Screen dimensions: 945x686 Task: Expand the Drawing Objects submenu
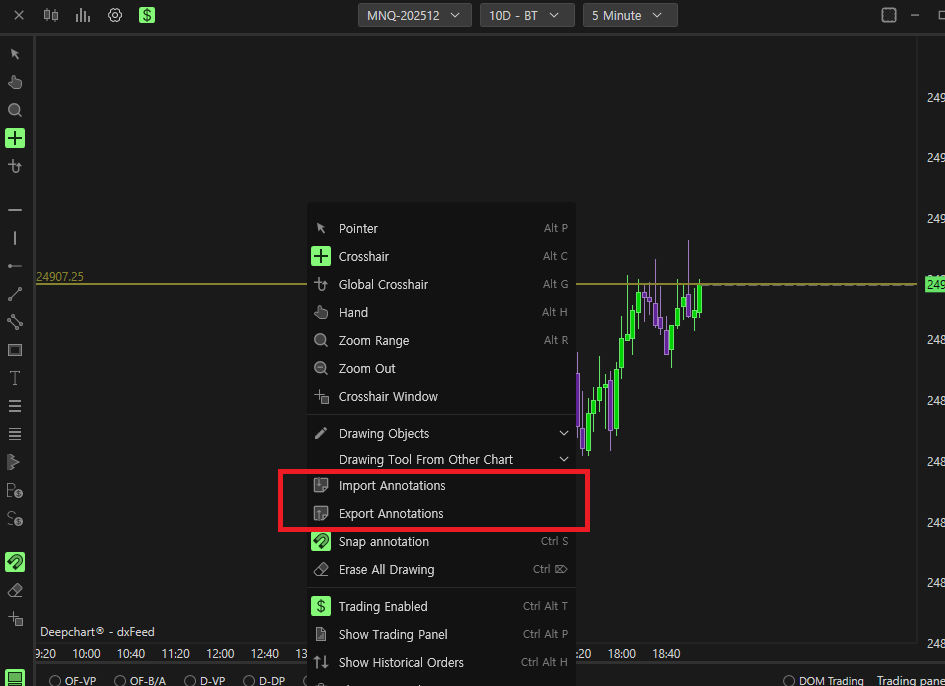point(441,433)
